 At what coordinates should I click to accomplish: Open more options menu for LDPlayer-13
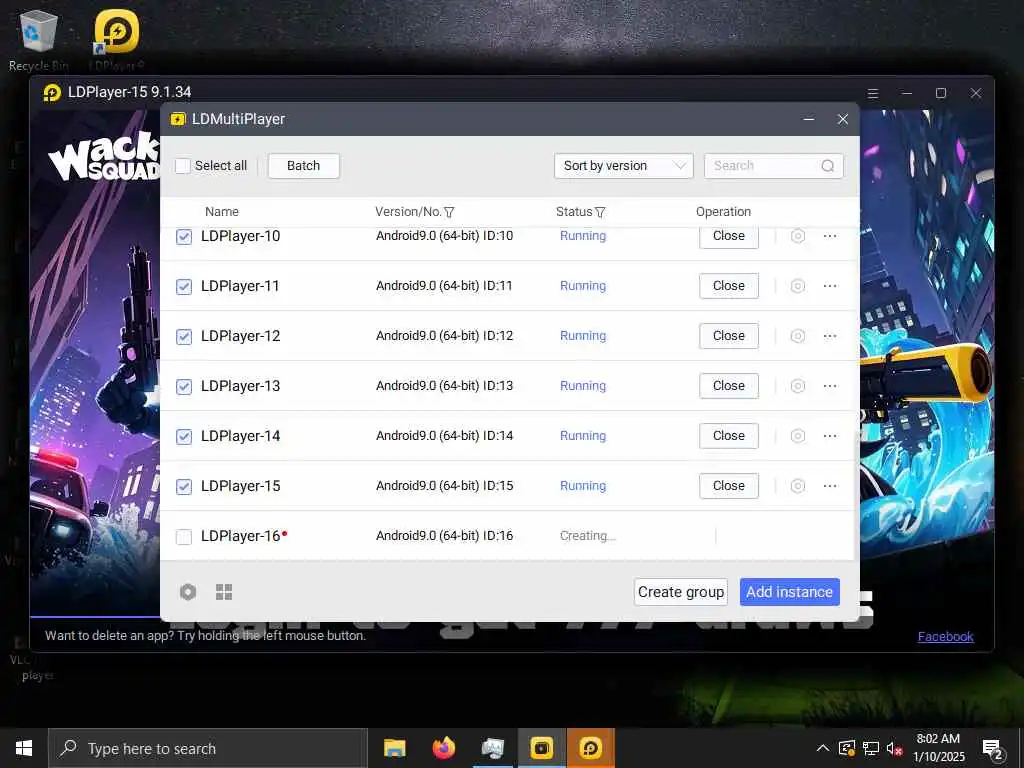(x=830, y=386)
